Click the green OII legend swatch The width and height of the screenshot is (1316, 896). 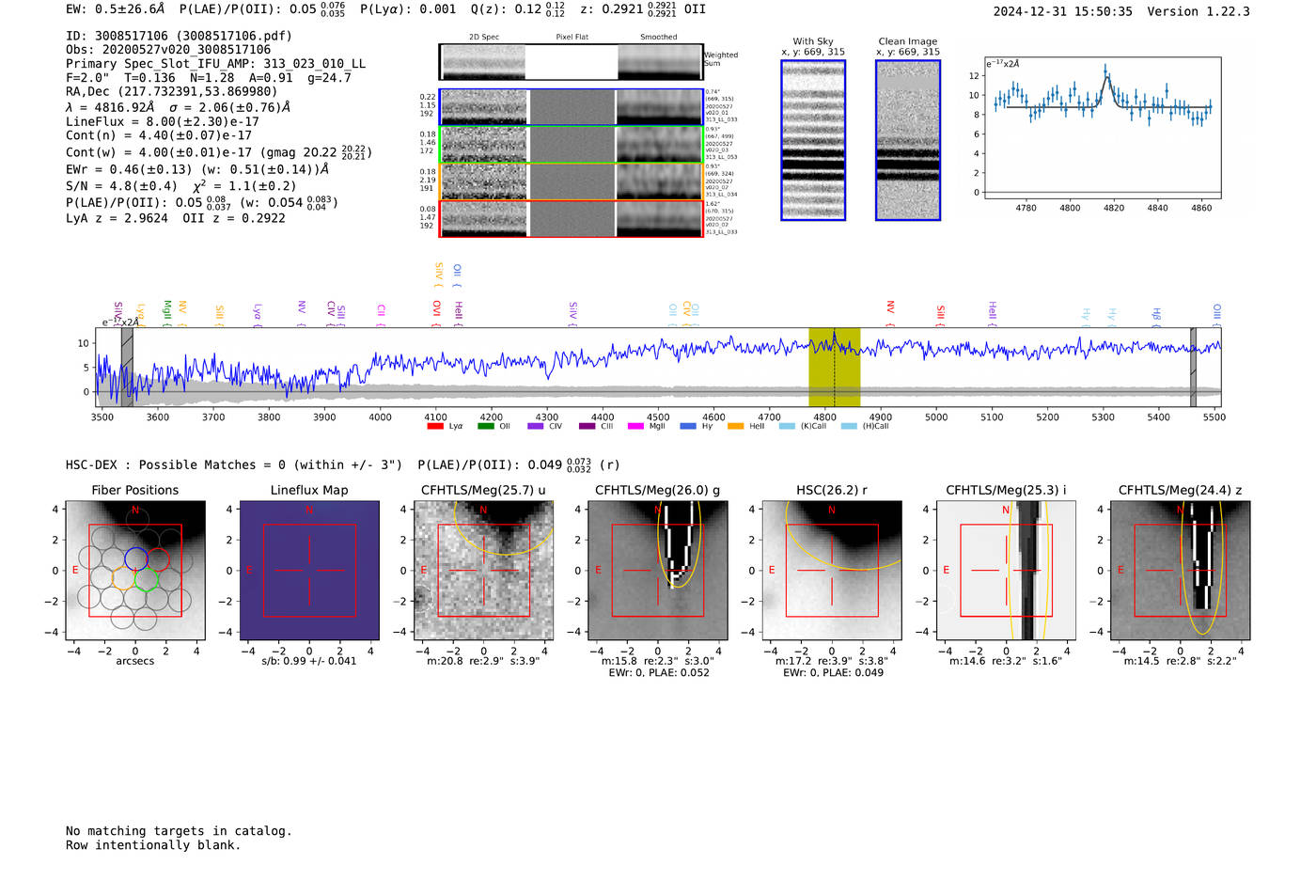pos(485,426)
